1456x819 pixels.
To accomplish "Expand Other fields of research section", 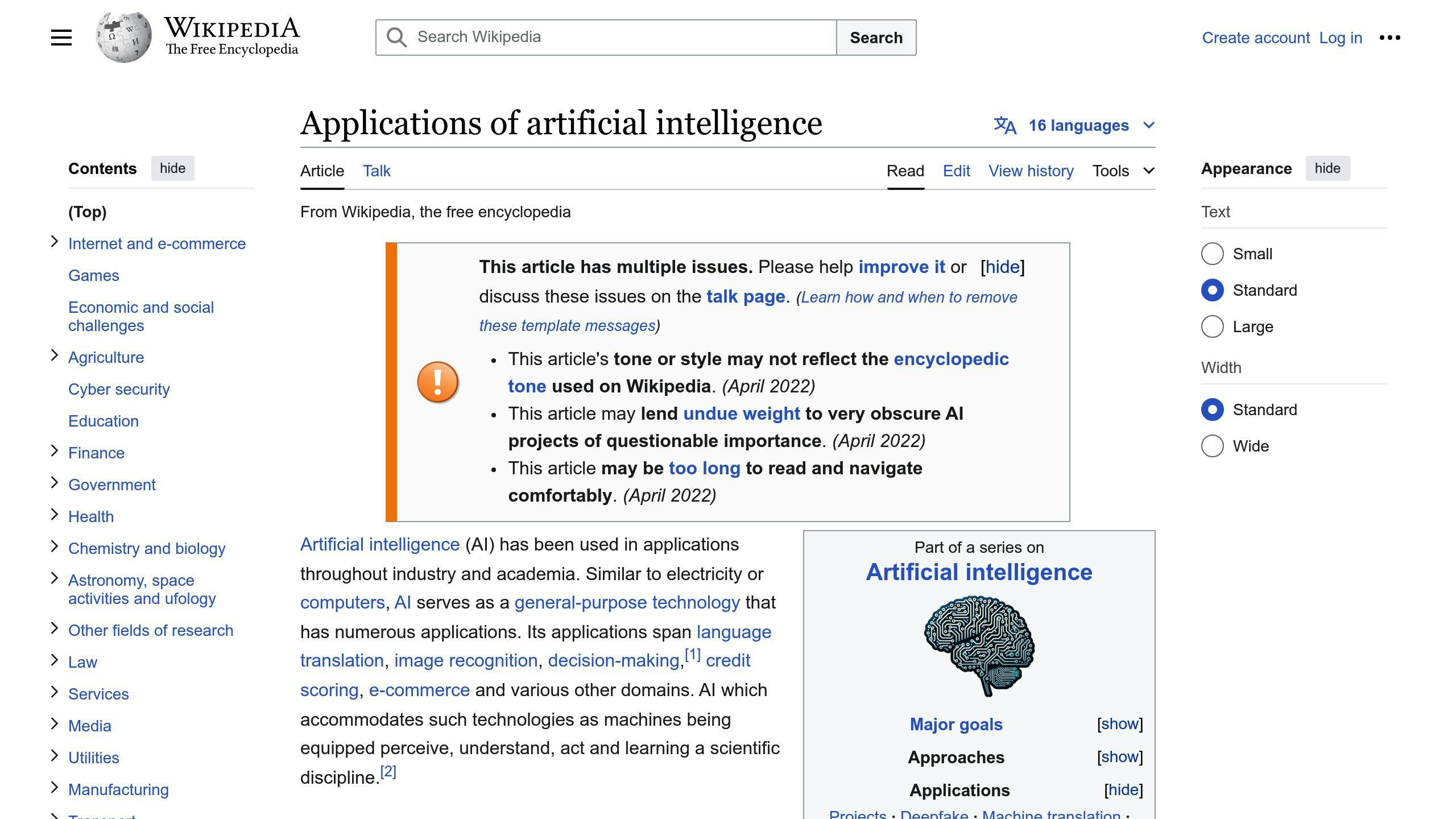I will pyautogui.click(x=55, y=628).
